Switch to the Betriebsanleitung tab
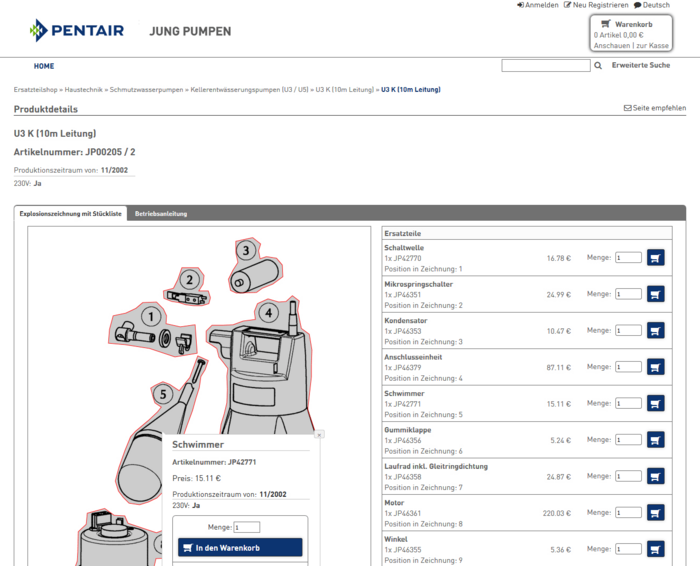 (161, 214)
